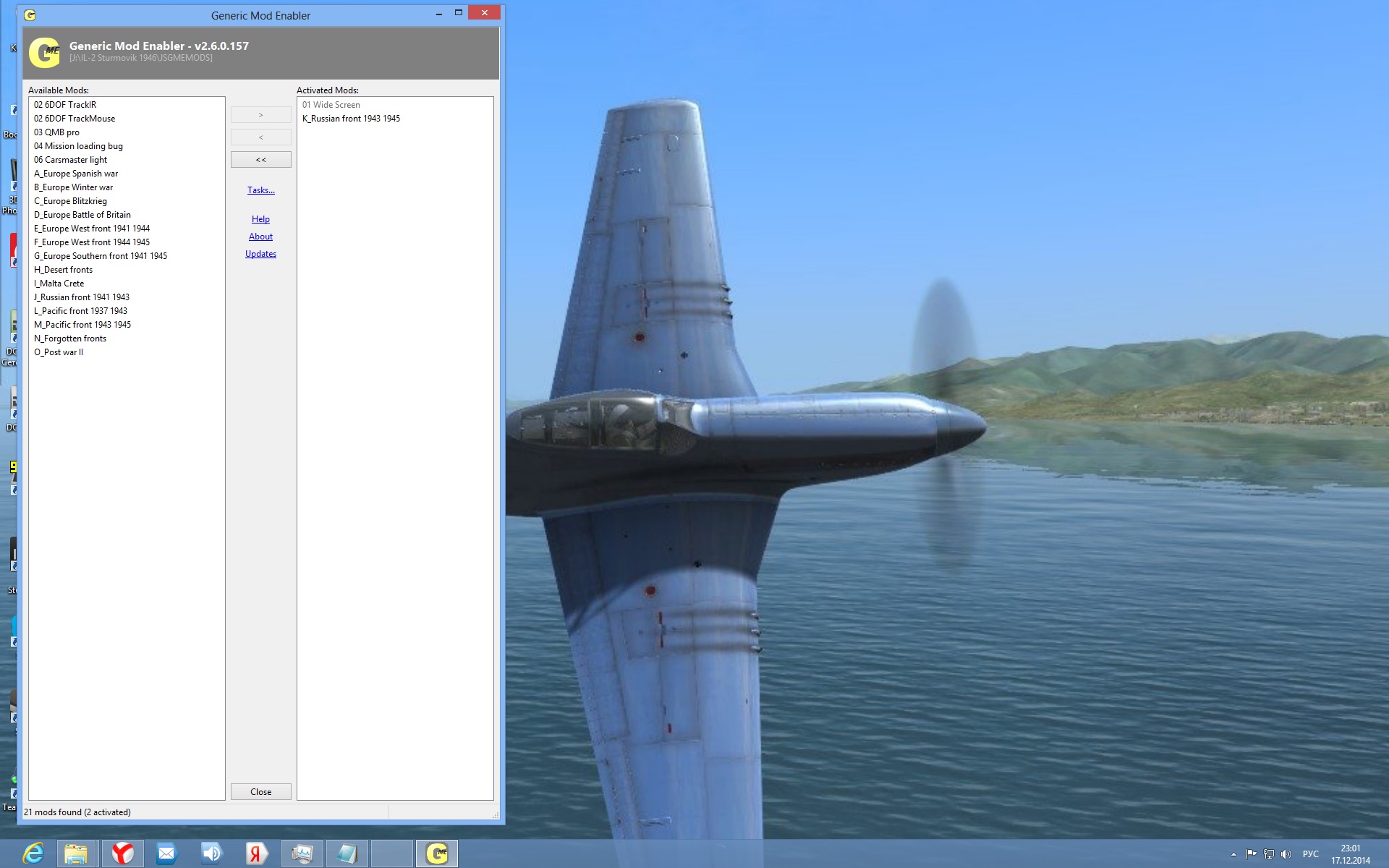Open the About link
This screenshot has height=868, width=1389.
tap(260, 237)
